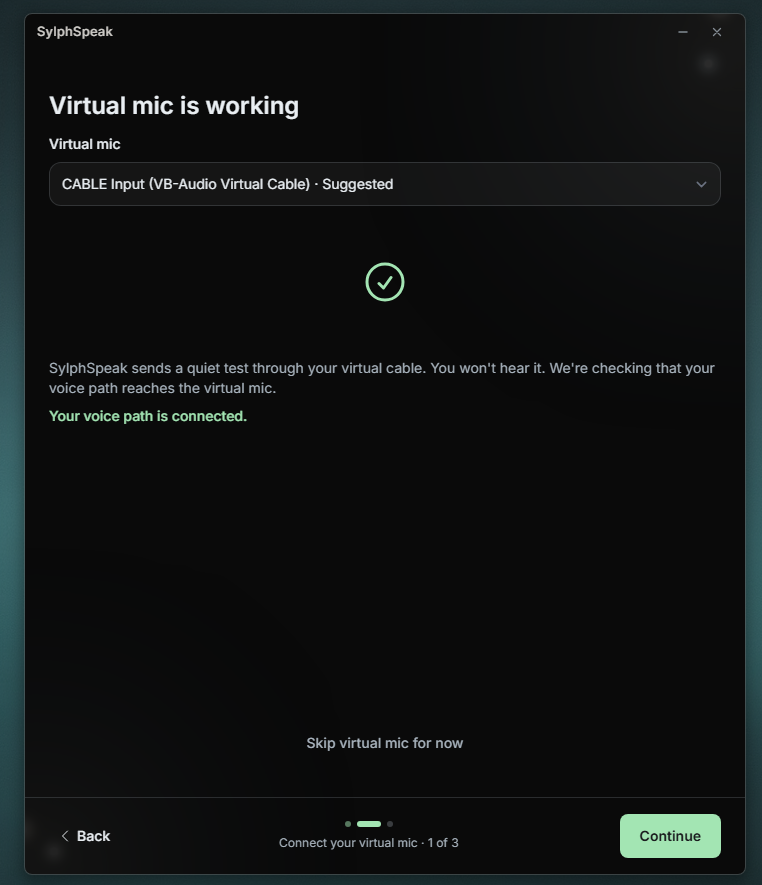Click the SylphSpeak window title
This screenshot has height=885, width=762.
[75, 32]
